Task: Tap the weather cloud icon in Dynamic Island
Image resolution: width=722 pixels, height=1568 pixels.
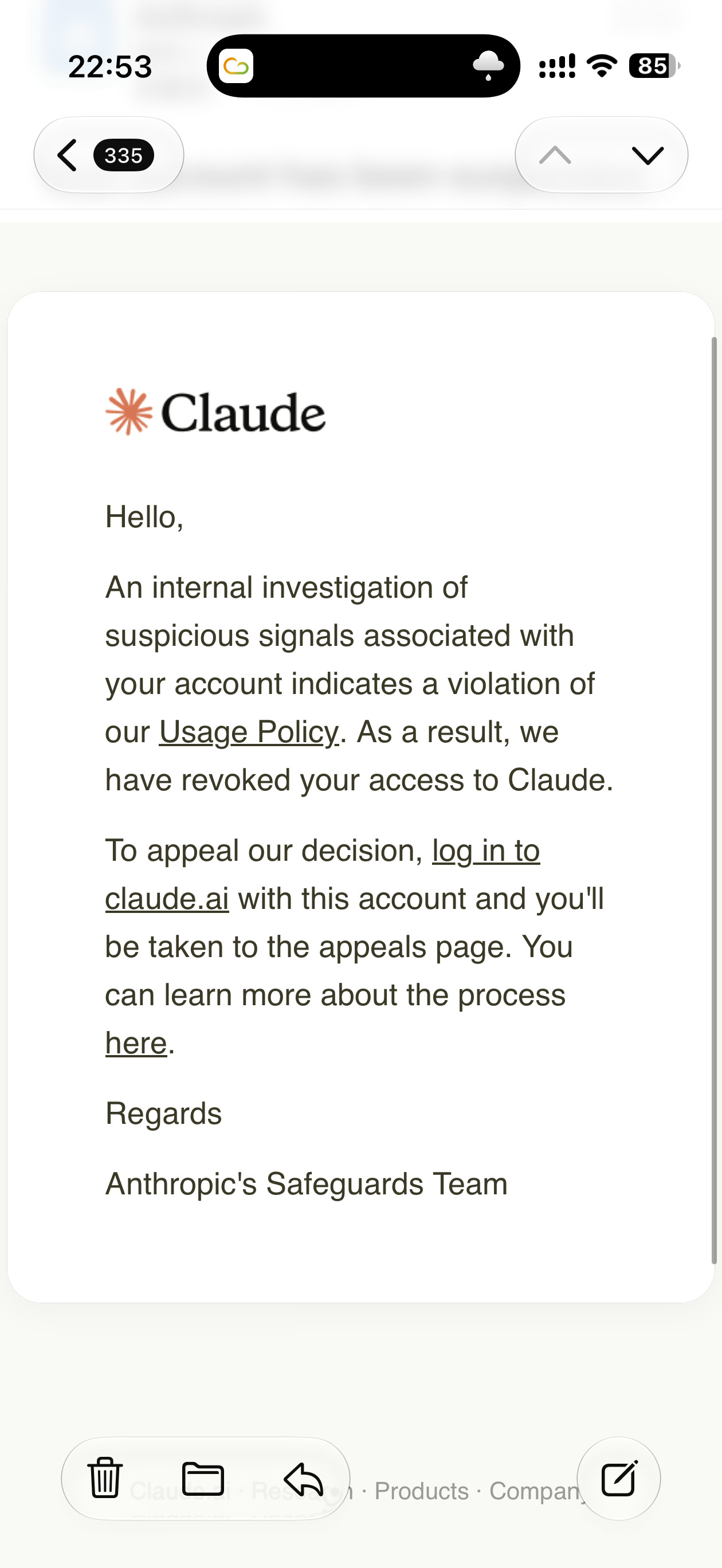Action: [x=488, y=66]
